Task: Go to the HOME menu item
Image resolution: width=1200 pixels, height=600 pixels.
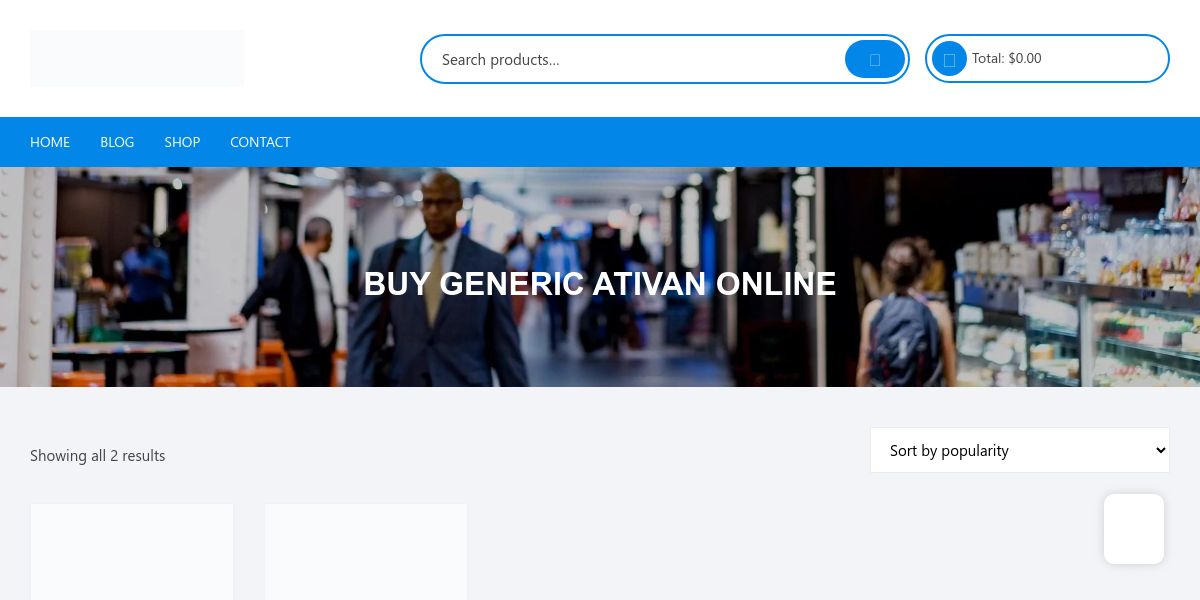Action: click(x=50, y=142)
